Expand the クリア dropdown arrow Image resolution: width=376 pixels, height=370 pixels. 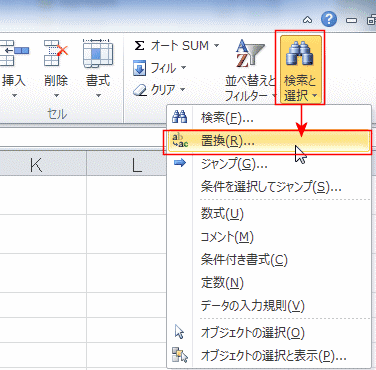click(182, 89)
